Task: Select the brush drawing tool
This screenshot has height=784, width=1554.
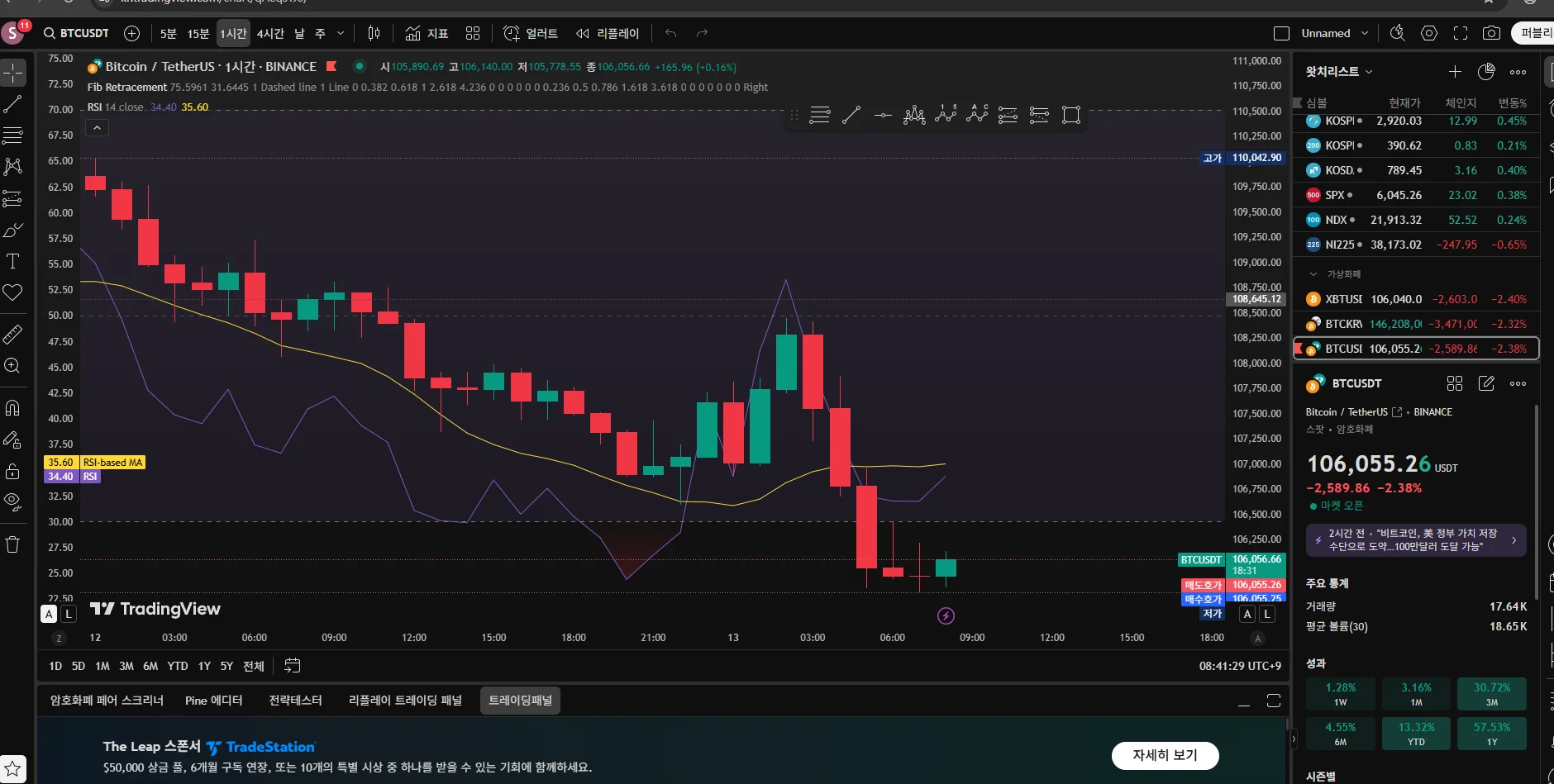Action: pyautogui.click(x=13, y=230)
